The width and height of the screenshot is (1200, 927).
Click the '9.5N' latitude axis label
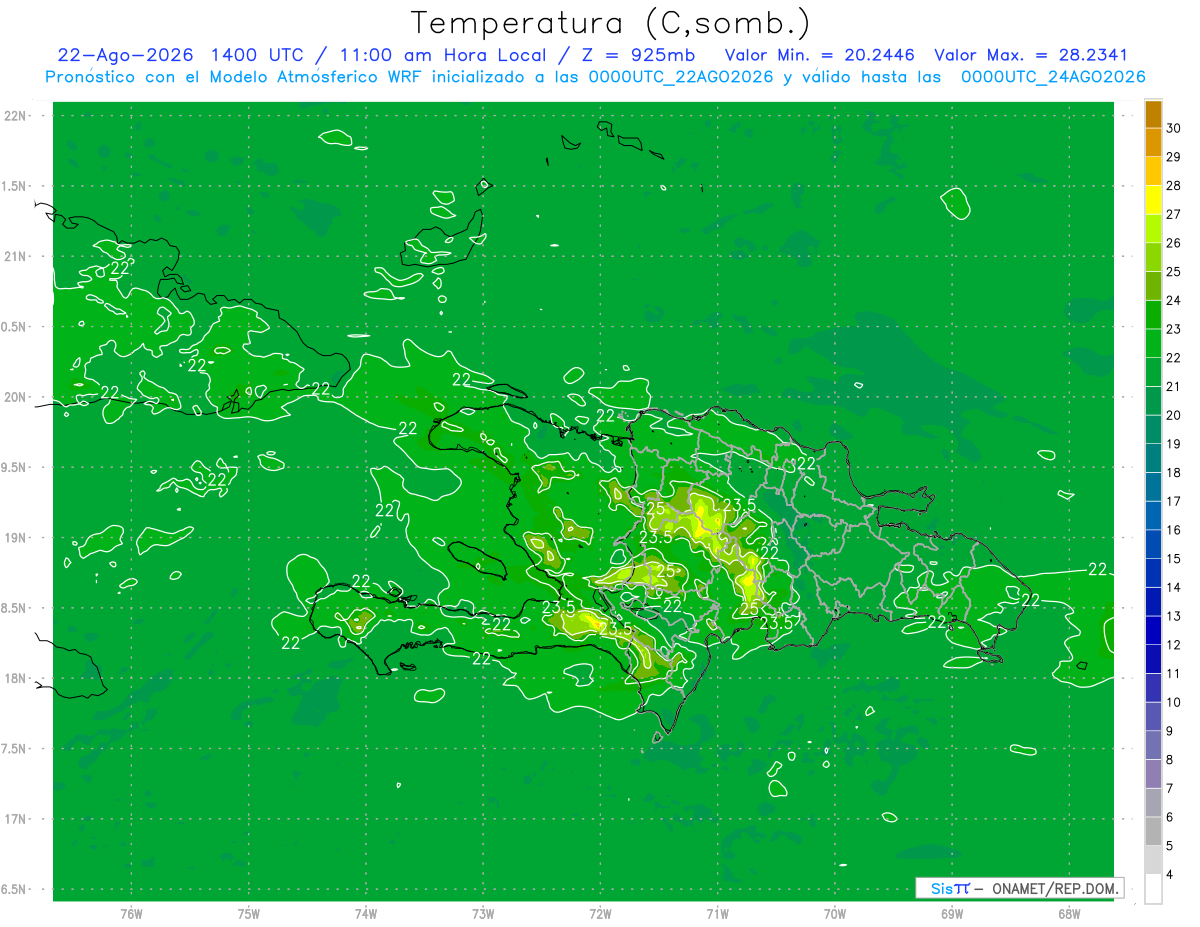(16, 467)
